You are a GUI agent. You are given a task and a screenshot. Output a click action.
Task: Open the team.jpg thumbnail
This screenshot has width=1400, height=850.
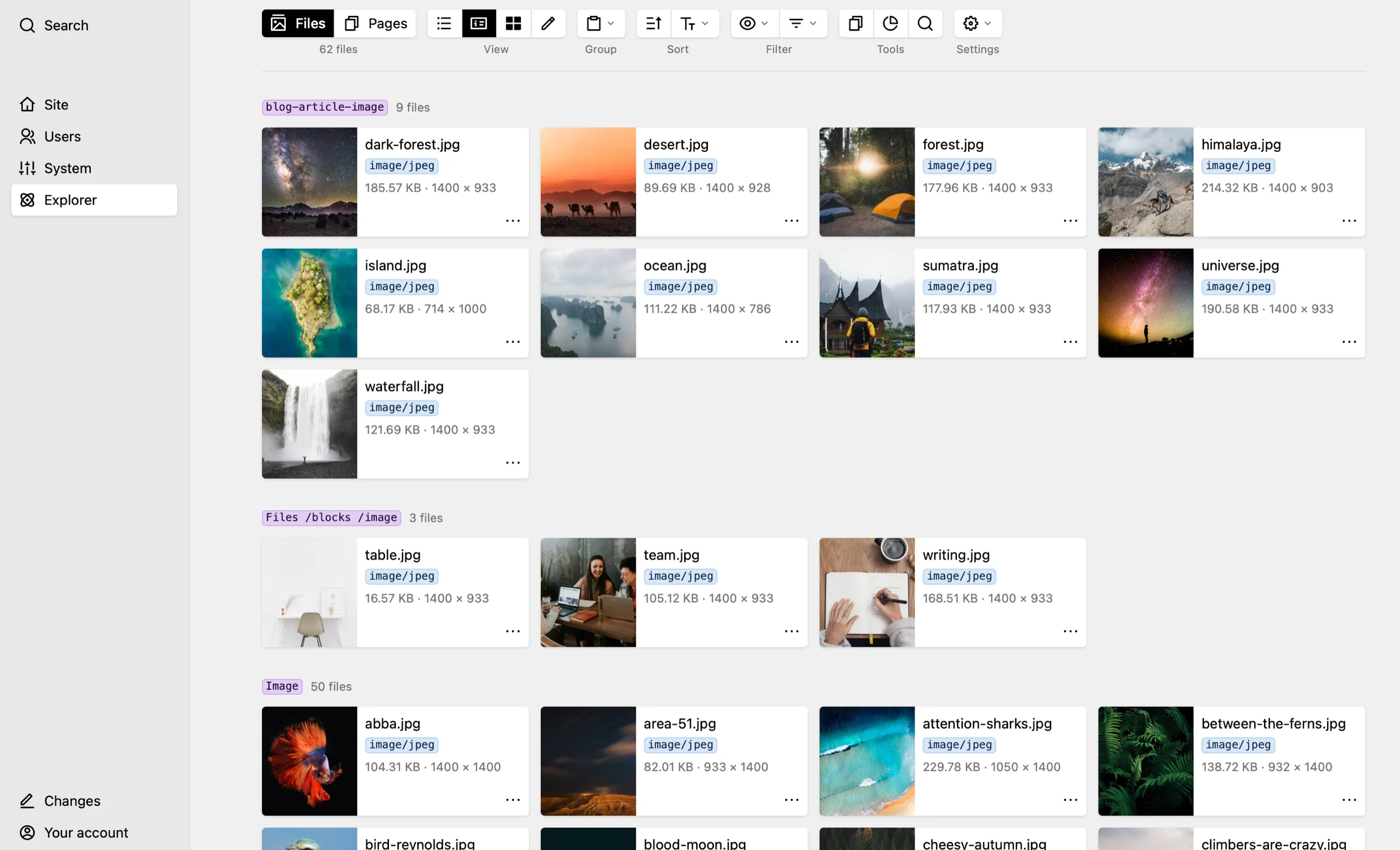point(588,593)
